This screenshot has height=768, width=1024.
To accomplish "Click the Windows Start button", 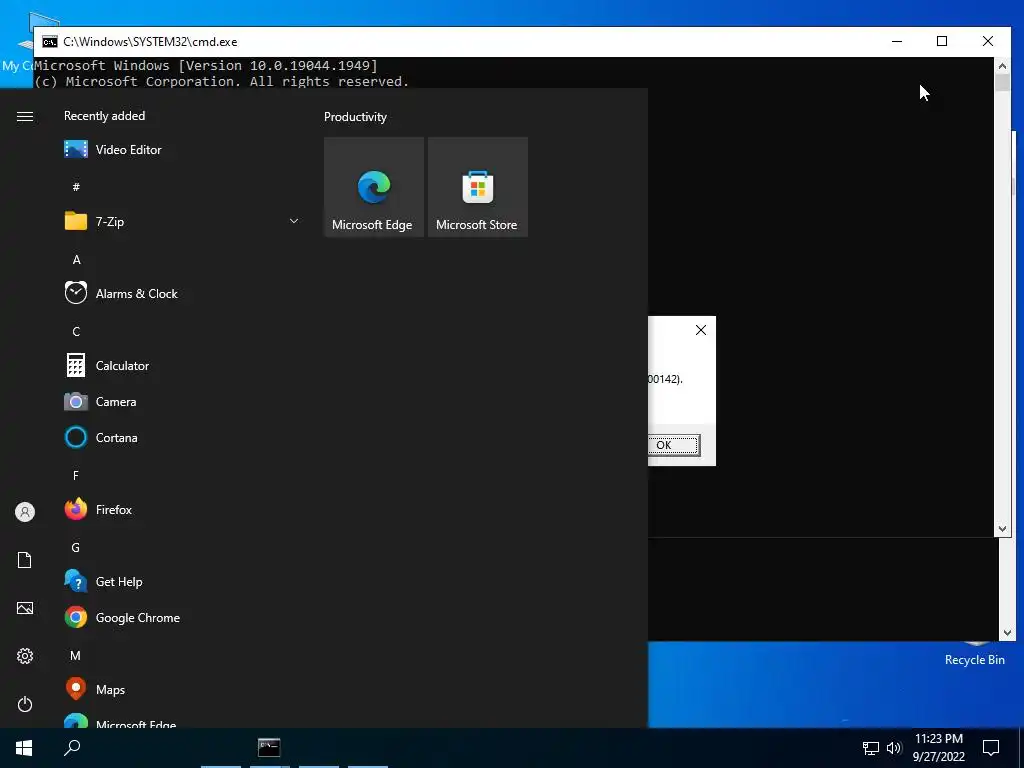I will pyautogui.click(x=24, y=748).
